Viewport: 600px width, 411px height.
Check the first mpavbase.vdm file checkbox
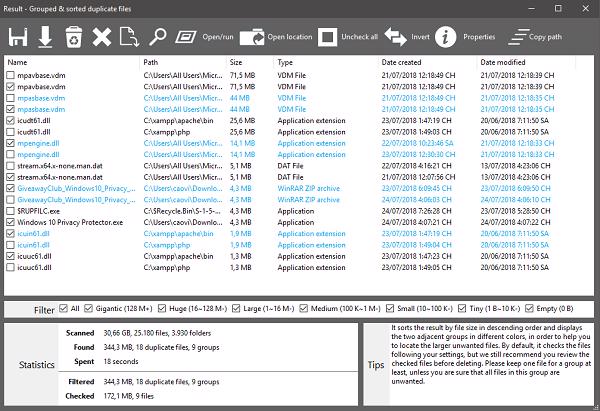pyautogui.click(x=11, y=75)
